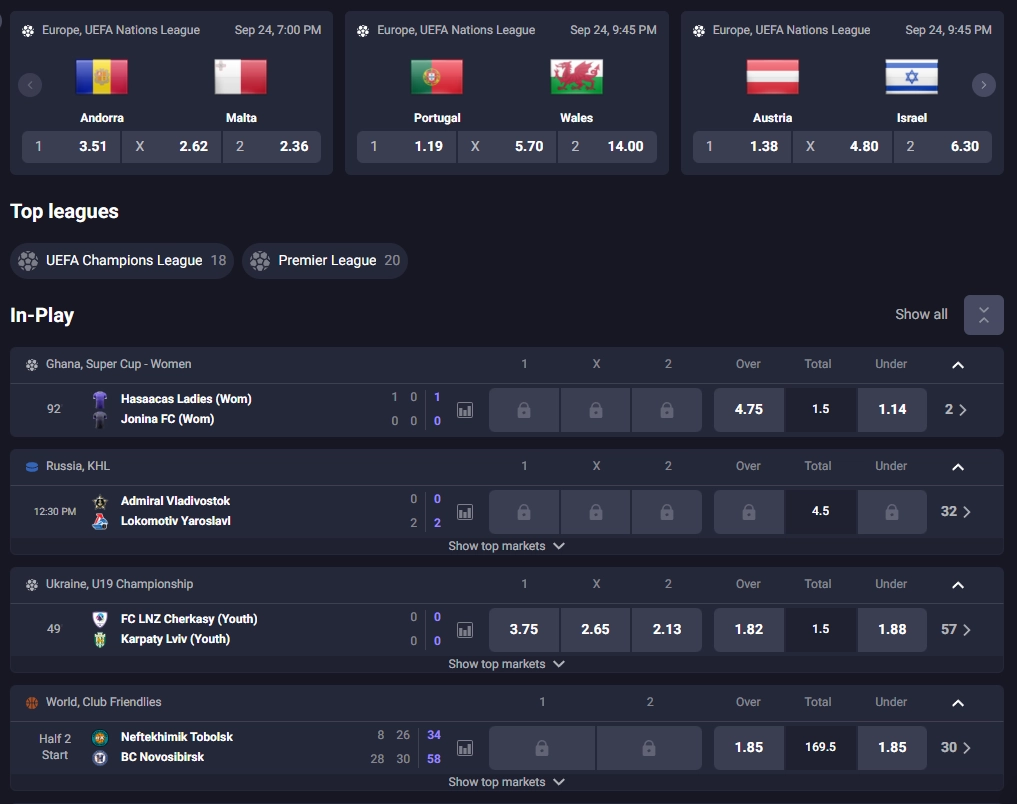Select Over 4.75 for Hasaacas Ladies match

pos(748,410)
